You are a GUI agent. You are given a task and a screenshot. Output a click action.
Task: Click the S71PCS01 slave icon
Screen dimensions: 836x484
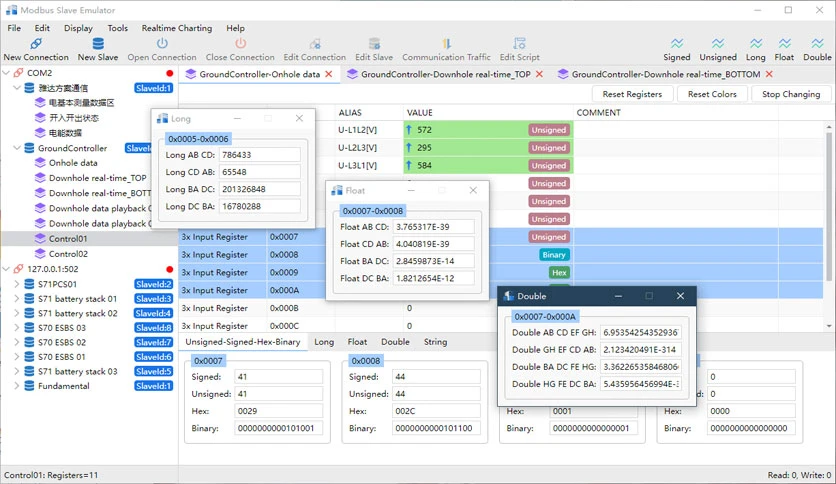click(x=30, y=284)
